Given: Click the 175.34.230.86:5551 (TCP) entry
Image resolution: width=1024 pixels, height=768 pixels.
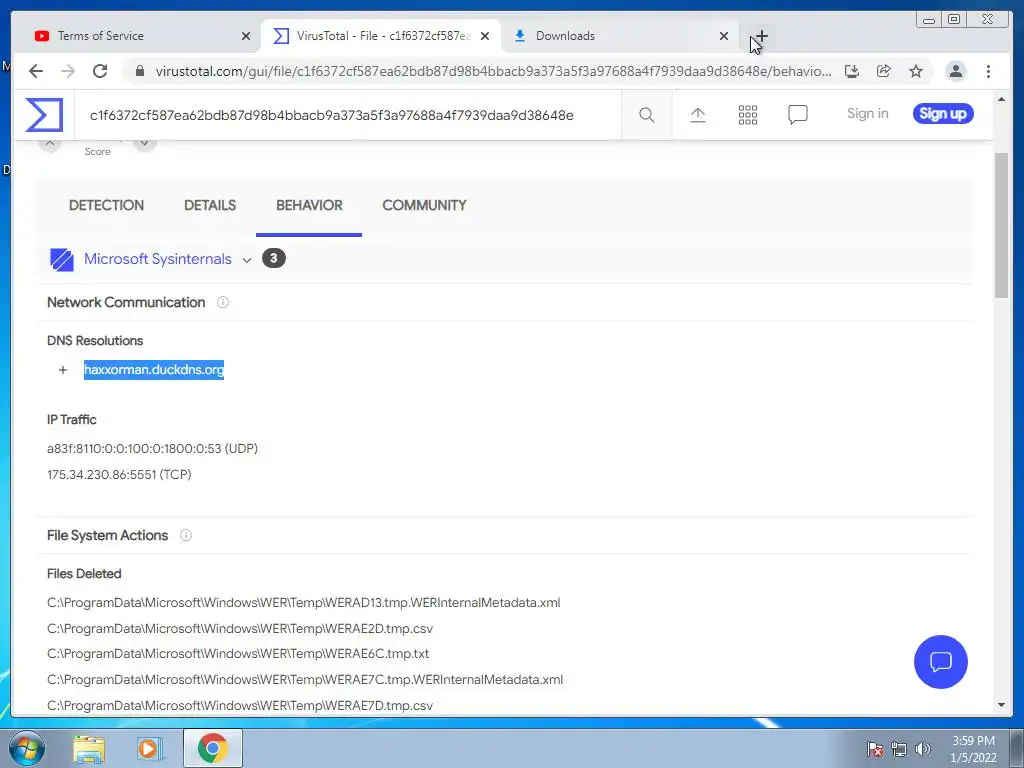Looking at the screenshot, I should (x=119, y=475).
